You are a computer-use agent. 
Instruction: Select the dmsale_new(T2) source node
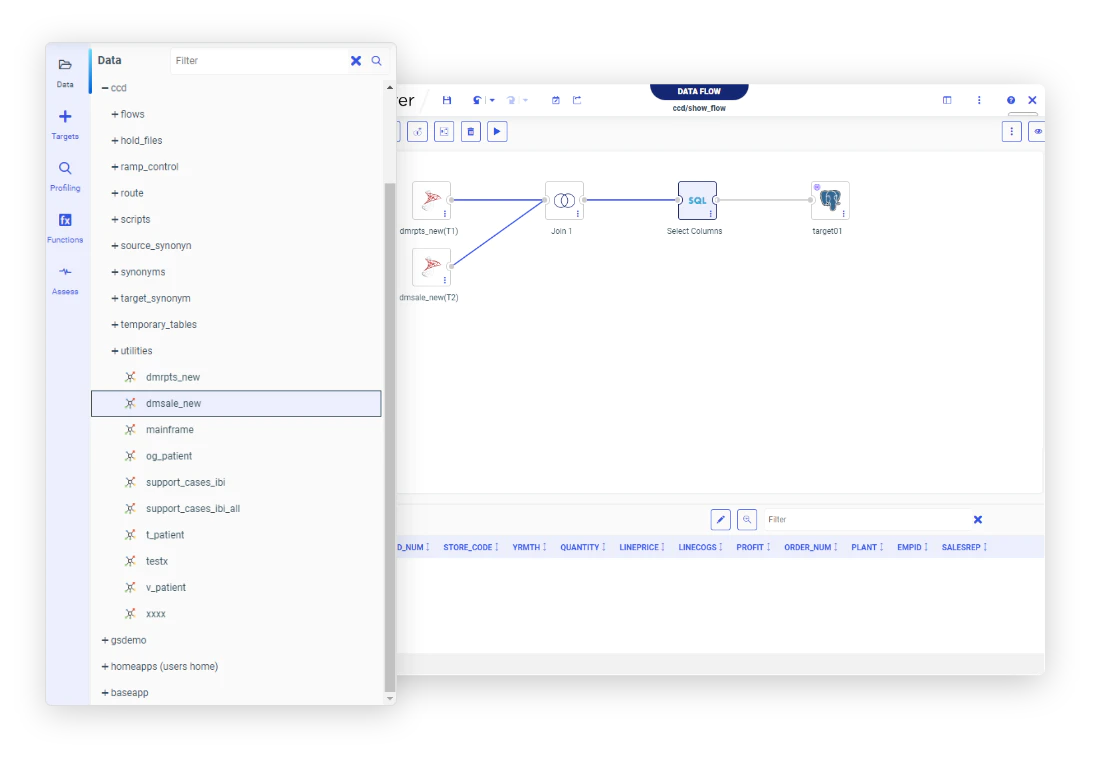point(431,267)
